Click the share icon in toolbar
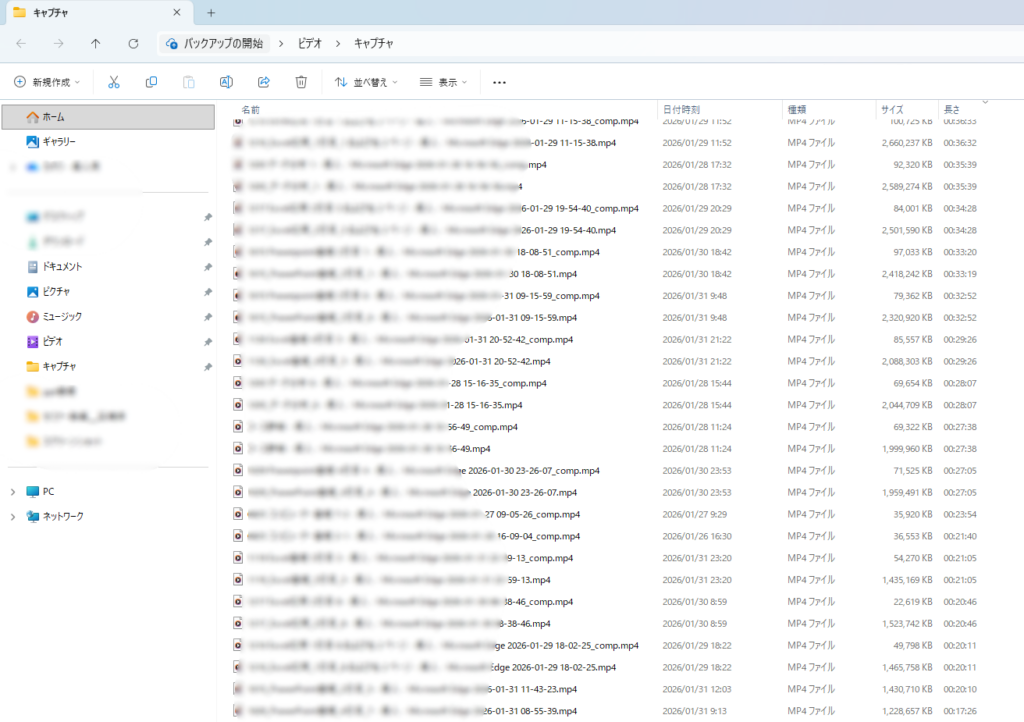 click(x=264, y=82)
